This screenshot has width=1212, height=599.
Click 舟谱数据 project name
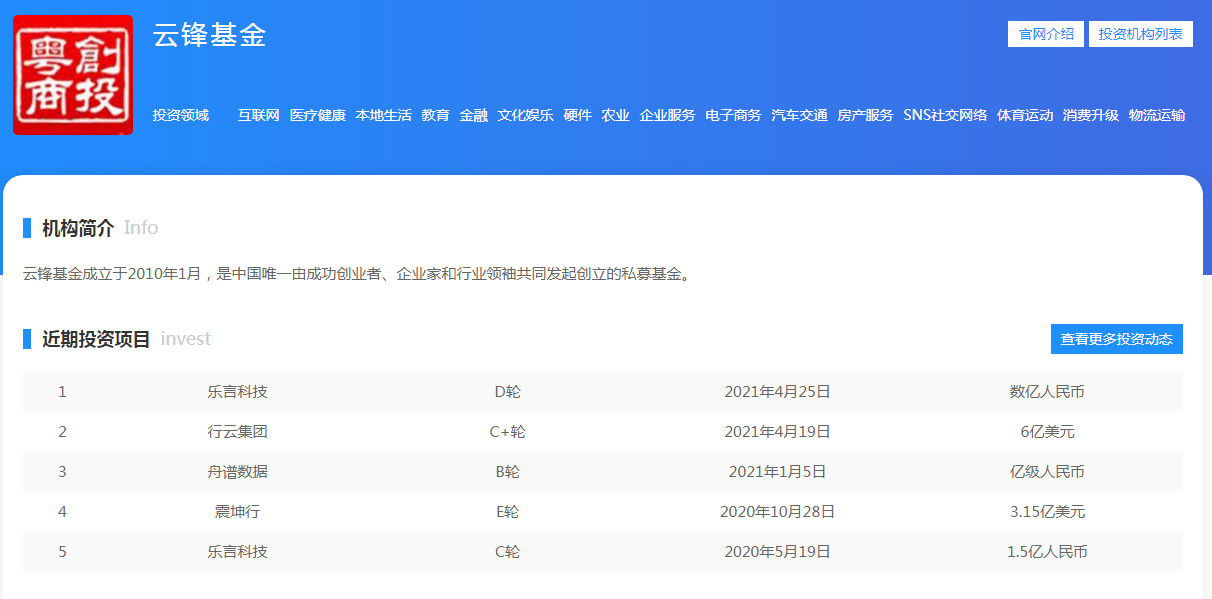238,471
